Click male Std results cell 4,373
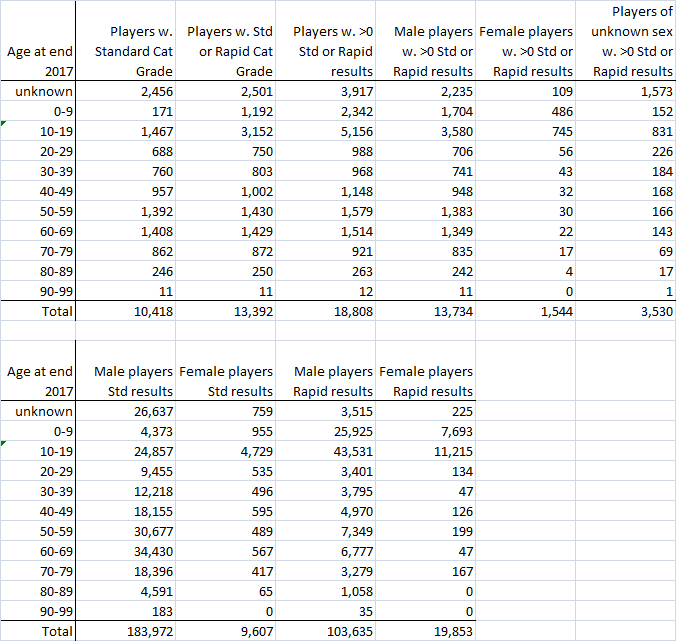 [x=125, y=431]
